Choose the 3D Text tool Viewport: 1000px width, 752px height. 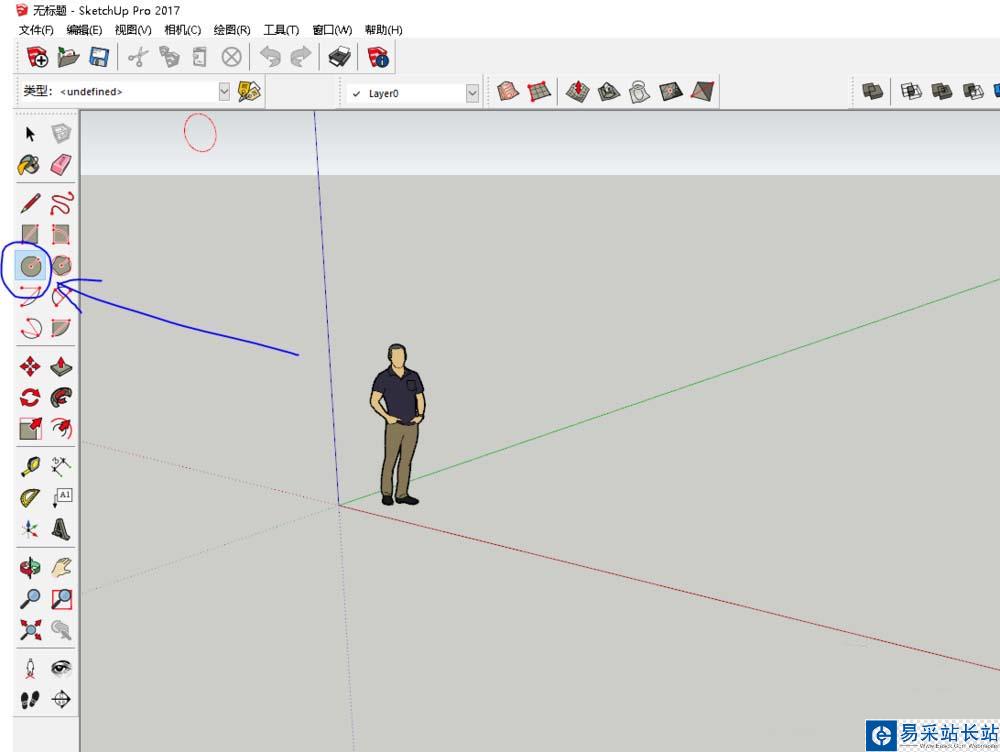(61, 529)
